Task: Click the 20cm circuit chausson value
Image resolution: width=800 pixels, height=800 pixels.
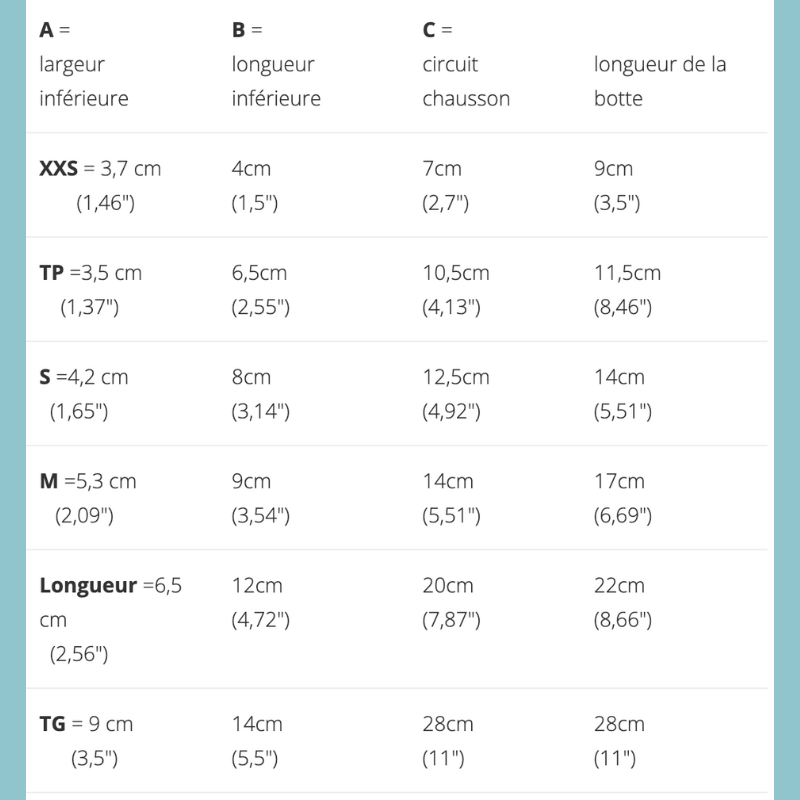Action: pyautogui.click(x=448, y=585)
